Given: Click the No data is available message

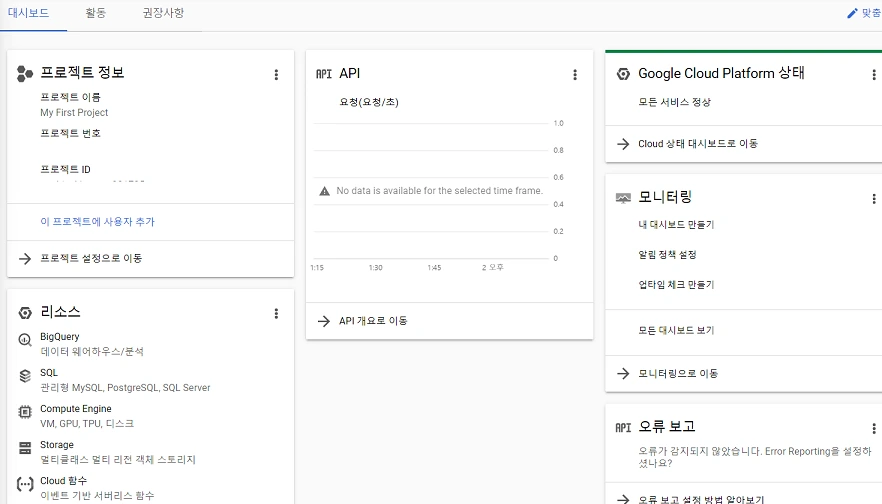Looking at the screenshot, I should pos(439,191).
